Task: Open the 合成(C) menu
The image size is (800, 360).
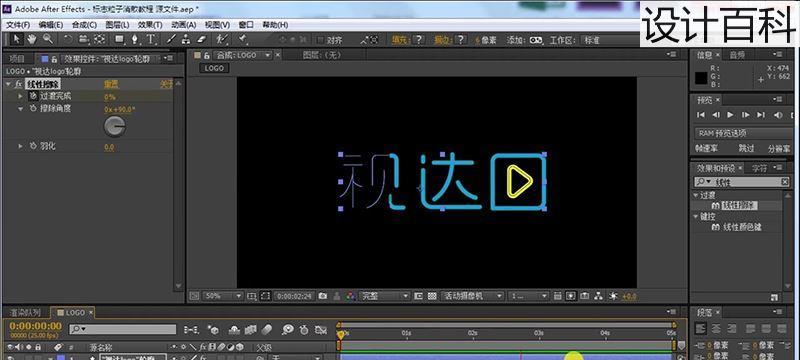Action: 84,24
